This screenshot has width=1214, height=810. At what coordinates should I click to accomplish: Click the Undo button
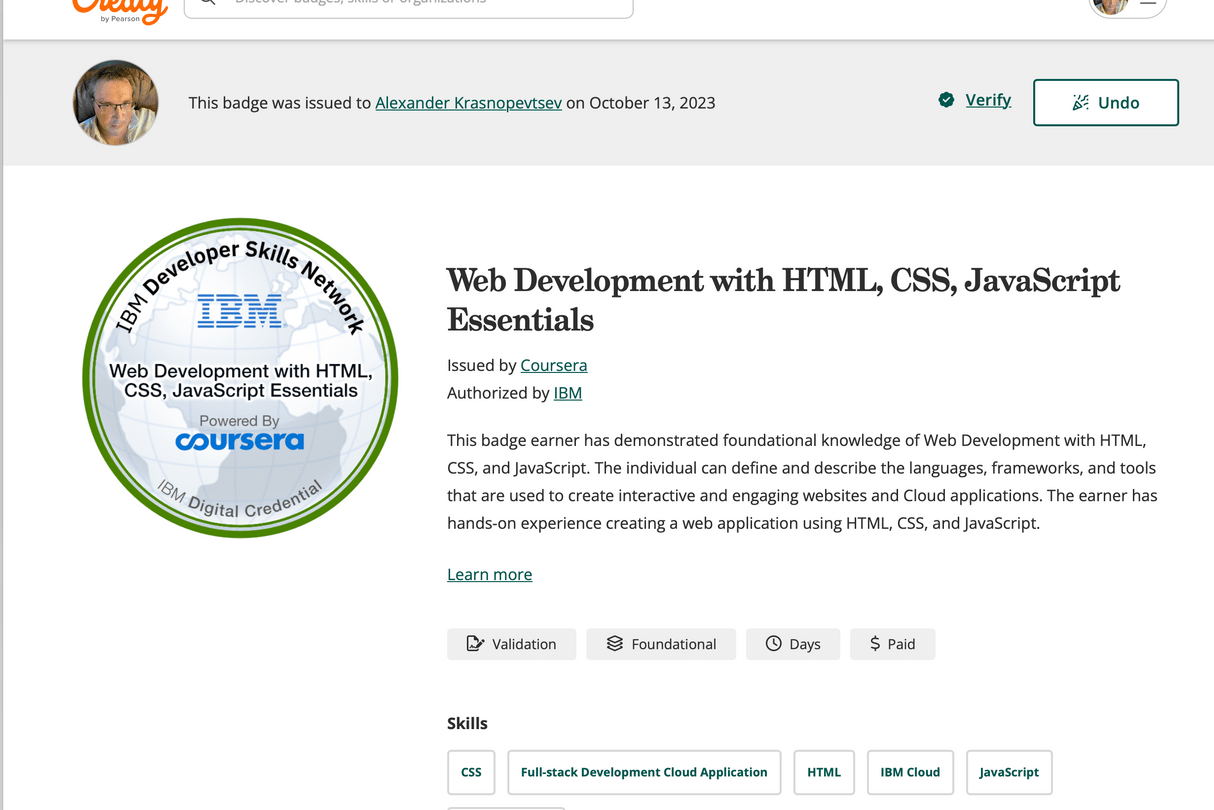point(1106,102)
